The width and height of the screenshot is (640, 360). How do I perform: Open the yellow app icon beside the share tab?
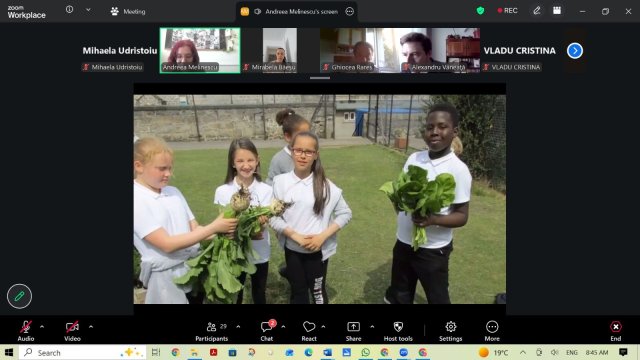pos(245,11)
